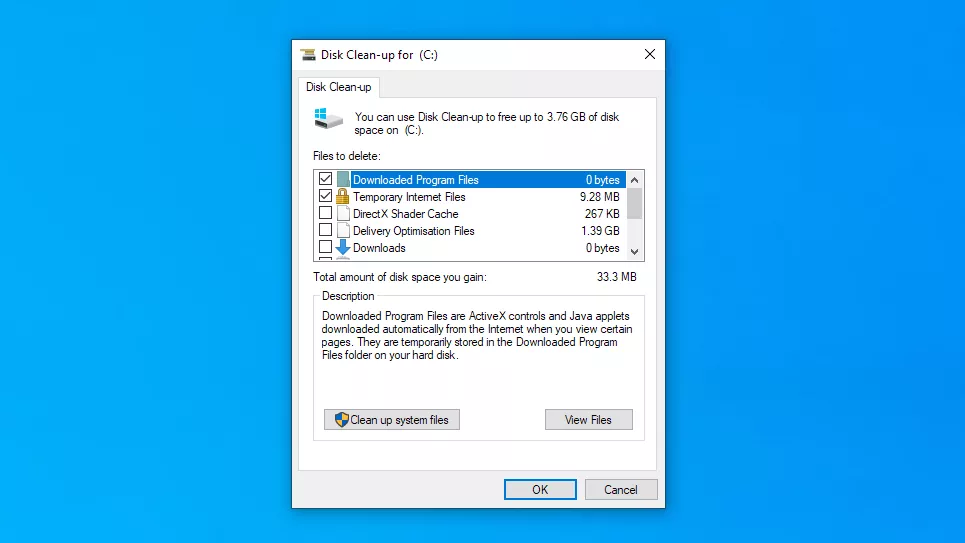Click the 33.3 MB total value
Viewport: 965px width, 543px height.
617,277
